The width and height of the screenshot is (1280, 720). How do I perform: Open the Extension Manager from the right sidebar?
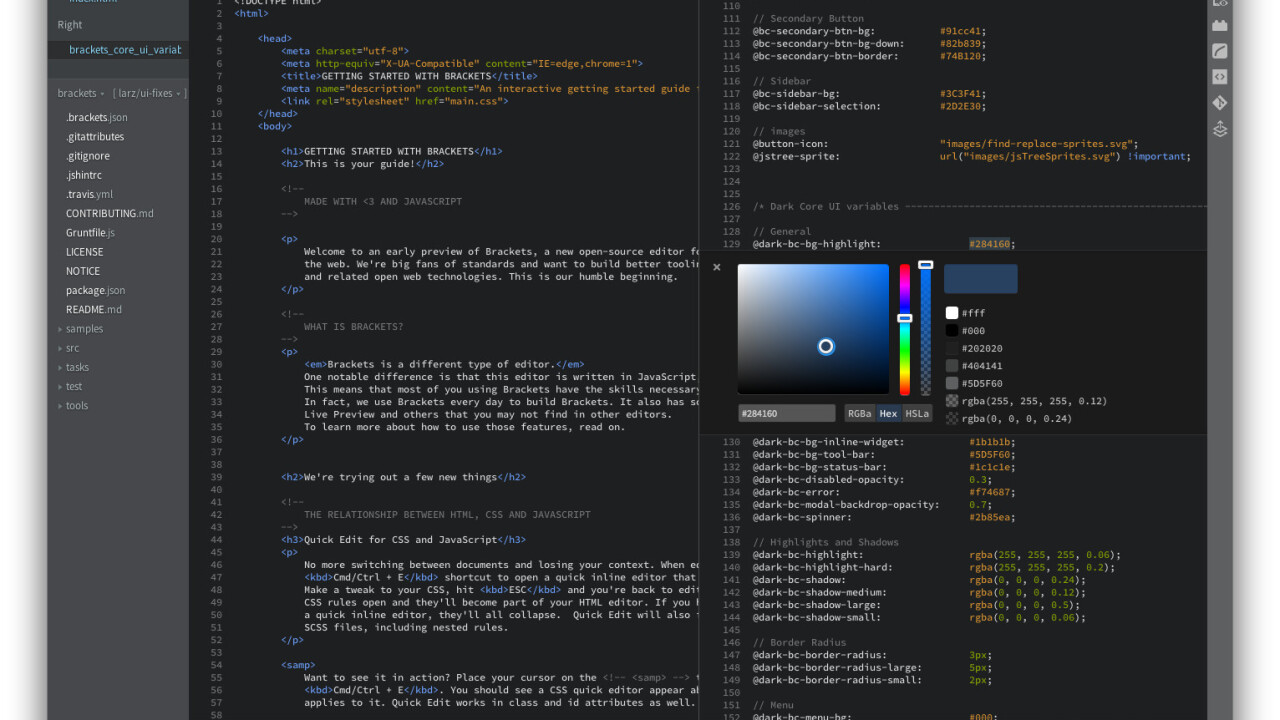(1220, 25)
